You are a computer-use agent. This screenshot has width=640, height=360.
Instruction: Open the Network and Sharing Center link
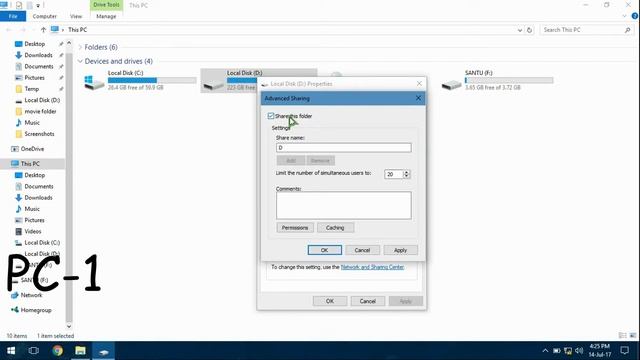click(372, 267)
